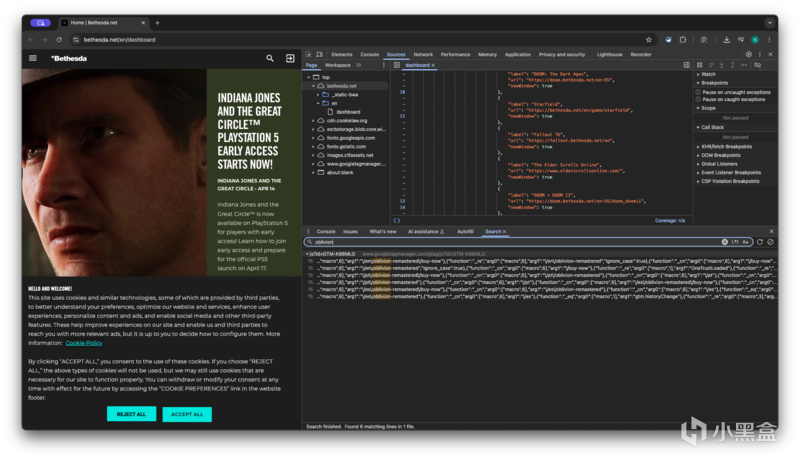
Task: Click the ACCEPT ALL cookies button
Action: tap(187, 415)
